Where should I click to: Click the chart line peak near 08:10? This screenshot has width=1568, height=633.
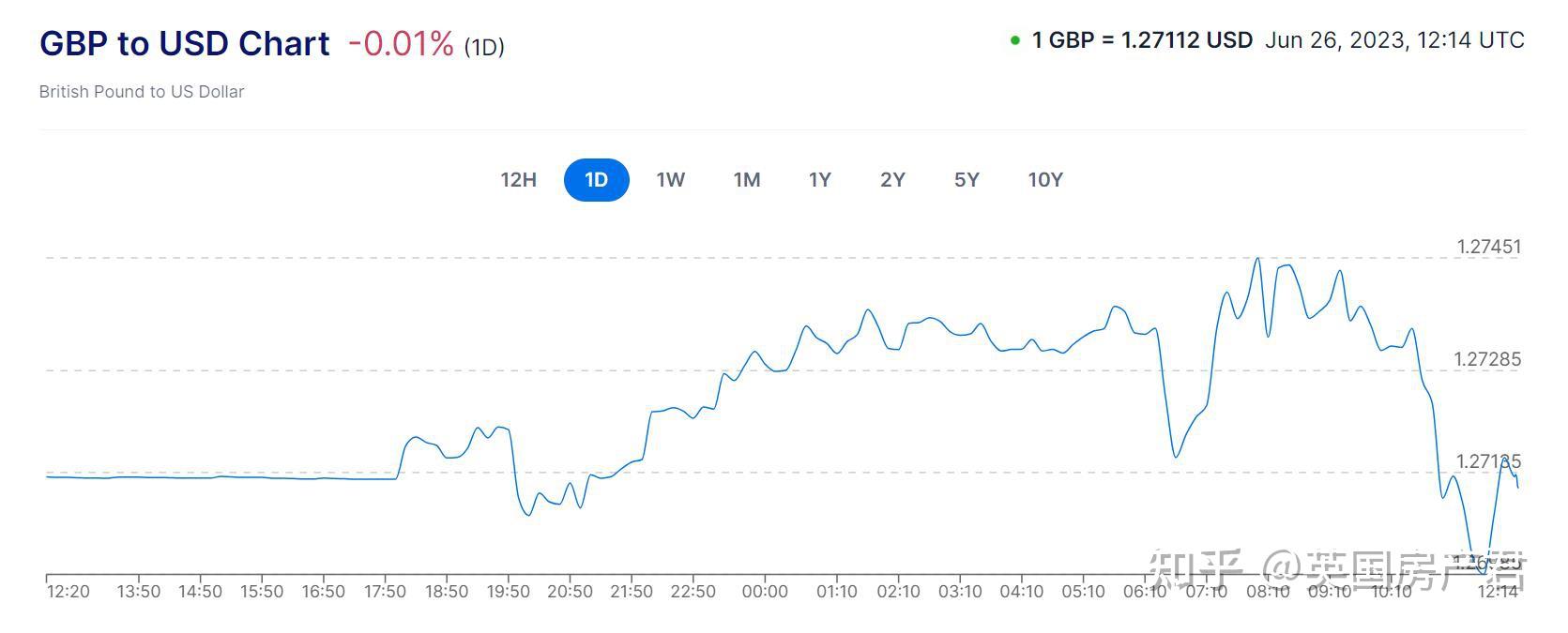pyautogui.click(x=1257, y=259)
